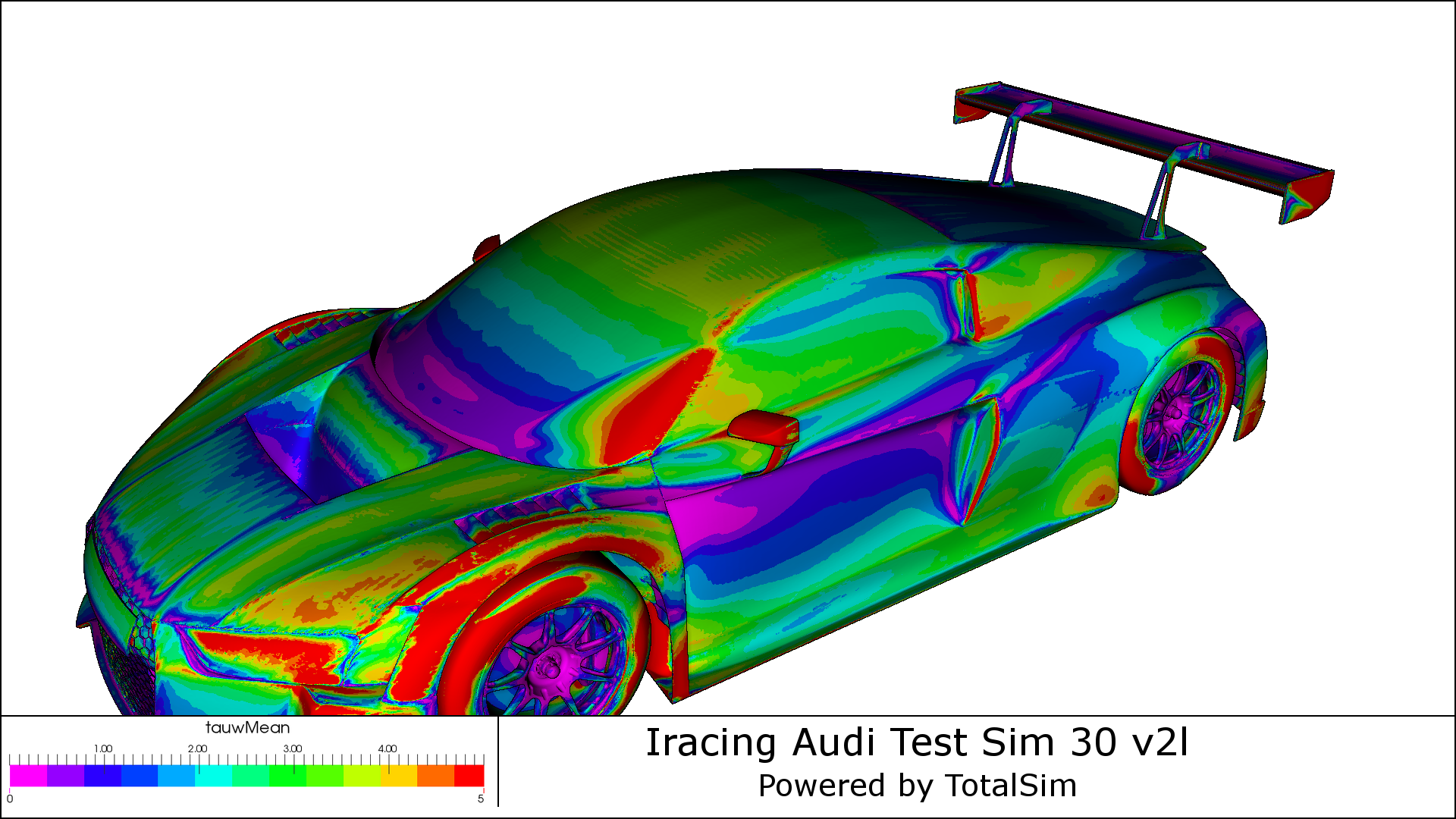Click the orange color band in legend
The height and width of the screenshot is (819, 1456).
[435, 776]
